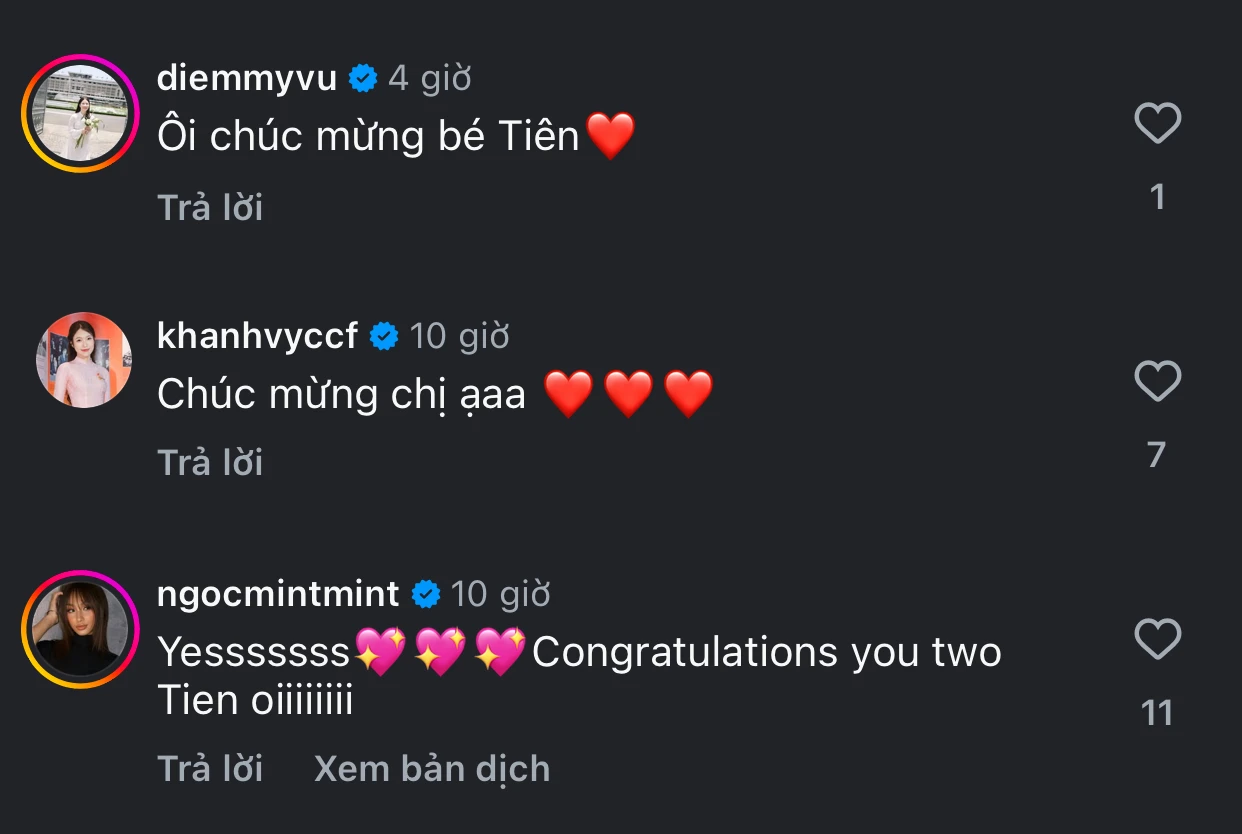1242x834 pixels.
Task: Open the ngocmintmint username link
Action: [278, 594]
